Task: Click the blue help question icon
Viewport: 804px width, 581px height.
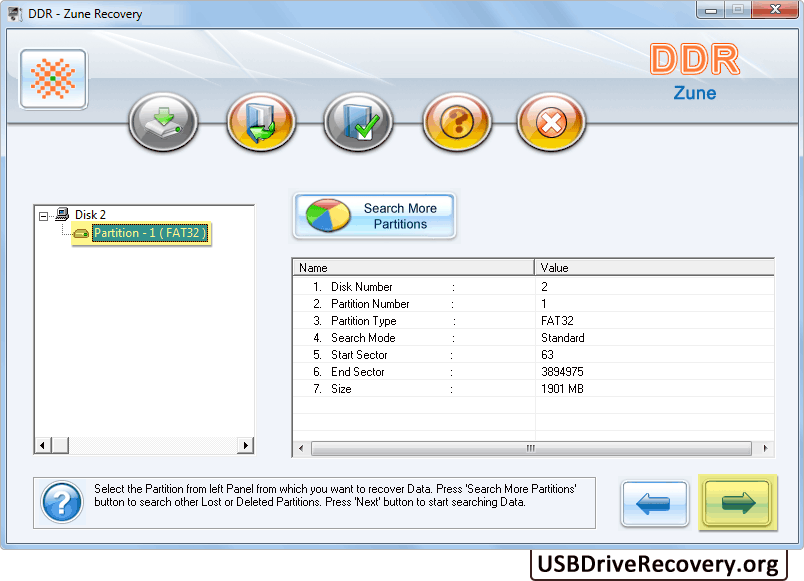Action: (x=62, y=503)
